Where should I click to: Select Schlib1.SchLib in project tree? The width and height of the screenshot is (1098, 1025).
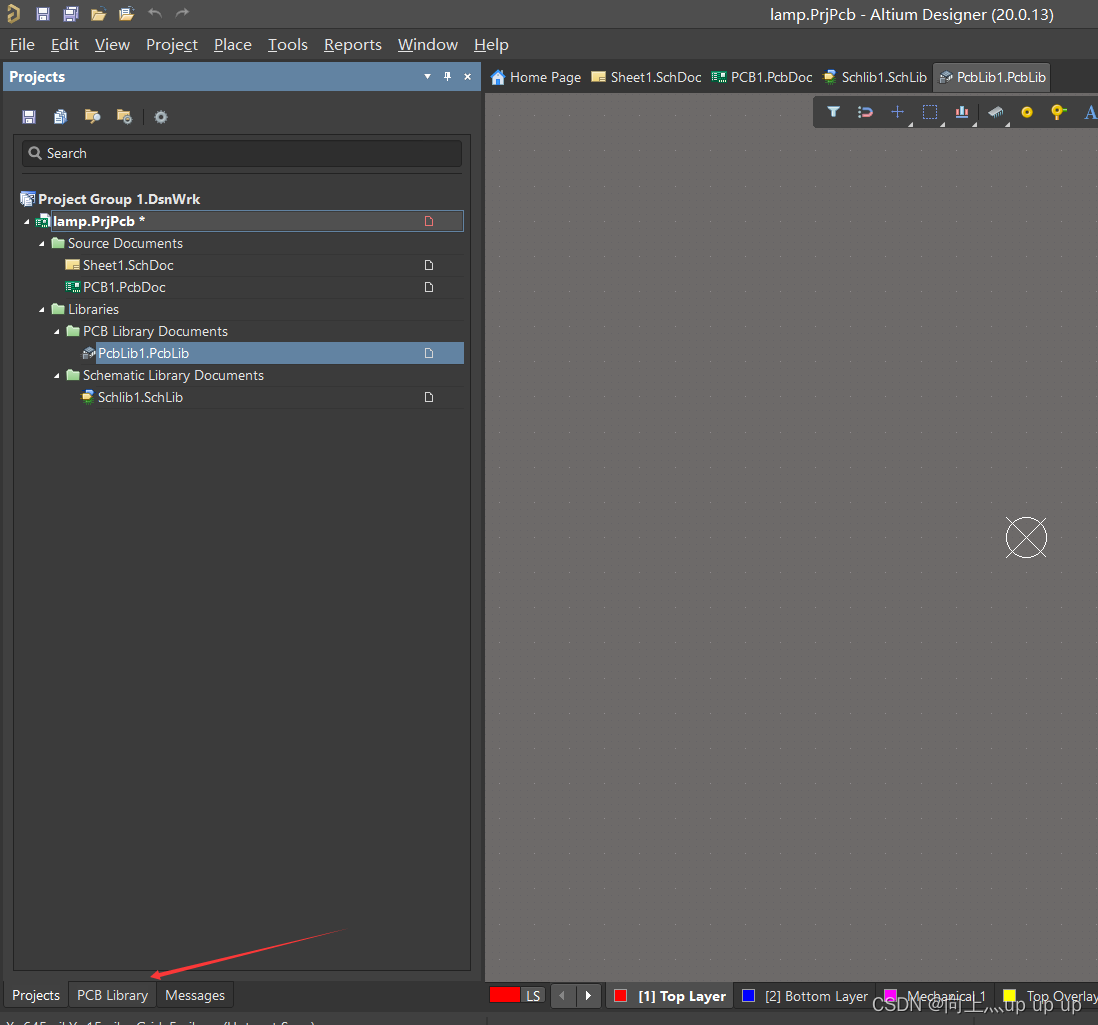tap(140, 398)
